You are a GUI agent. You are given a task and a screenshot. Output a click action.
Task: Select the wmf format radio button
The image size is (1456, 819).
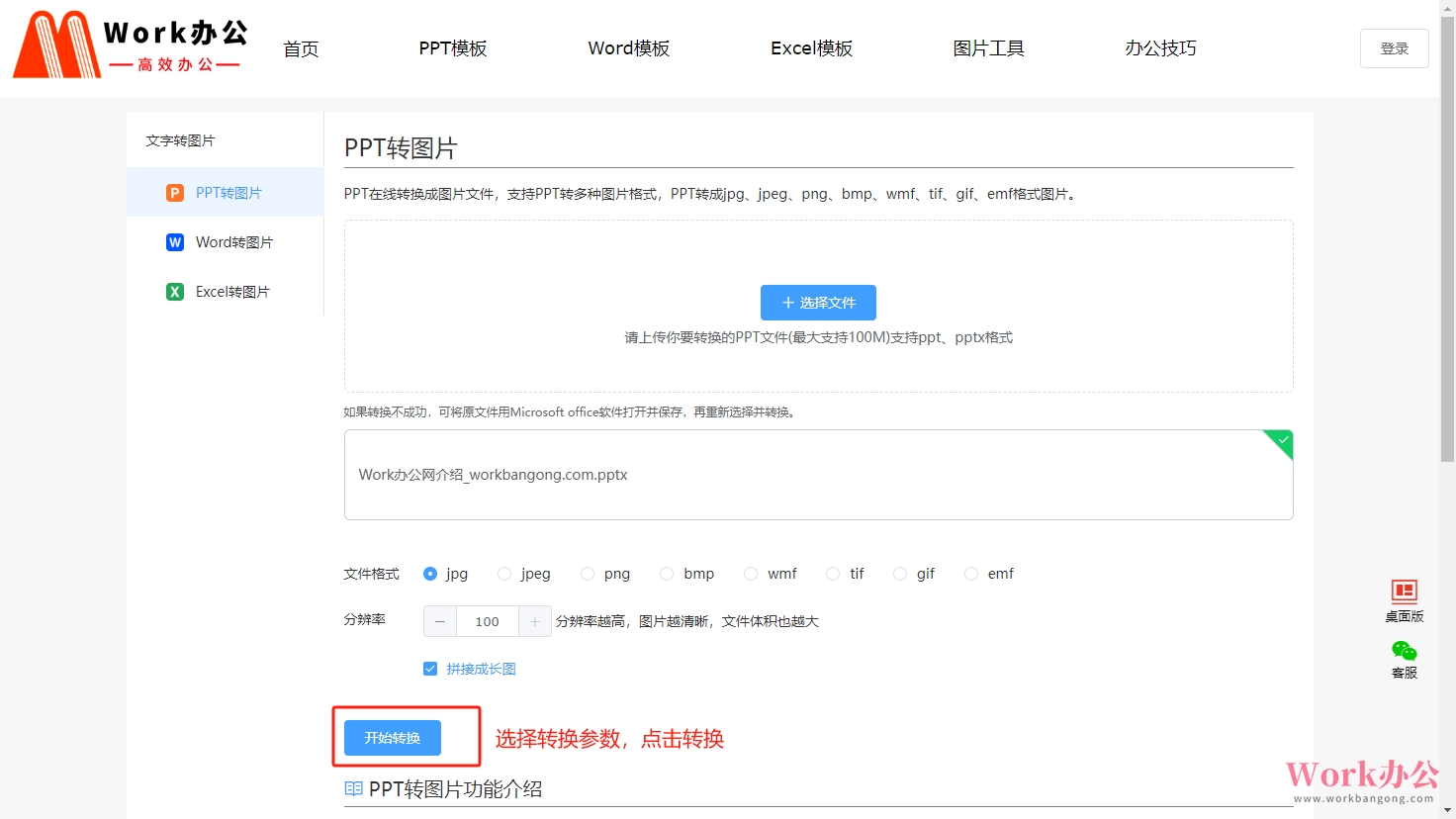point(751,574)
